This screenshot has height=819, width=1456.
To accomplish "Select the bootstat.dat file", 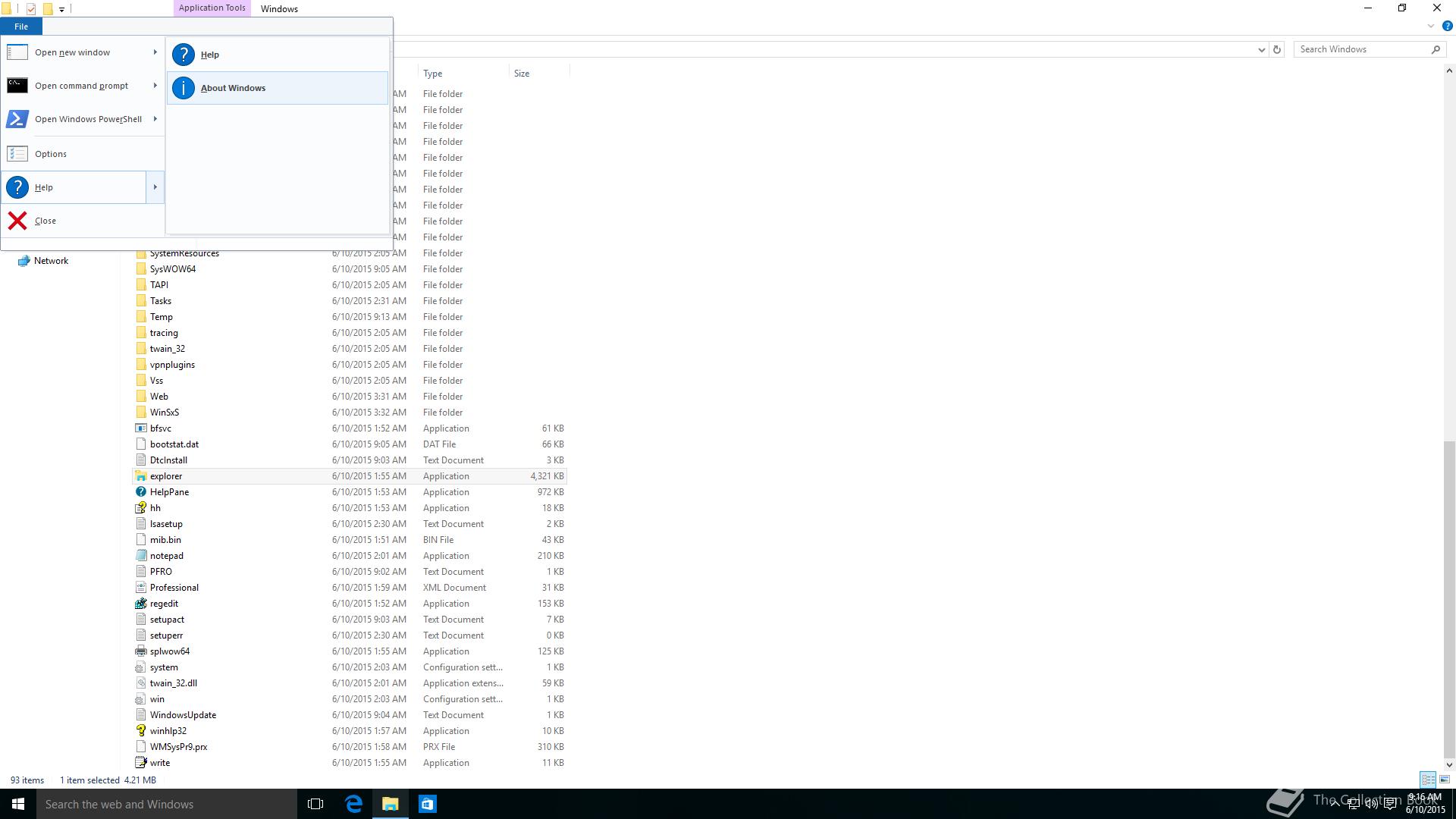I will pyautogui.click(x=174, y=444).
